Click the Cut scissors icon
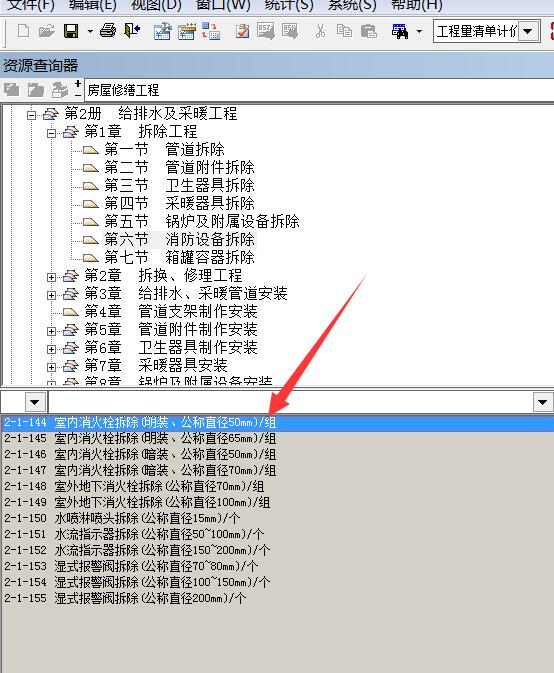The height and width of the screenshot is (673, 554). (x=320, y=31)
